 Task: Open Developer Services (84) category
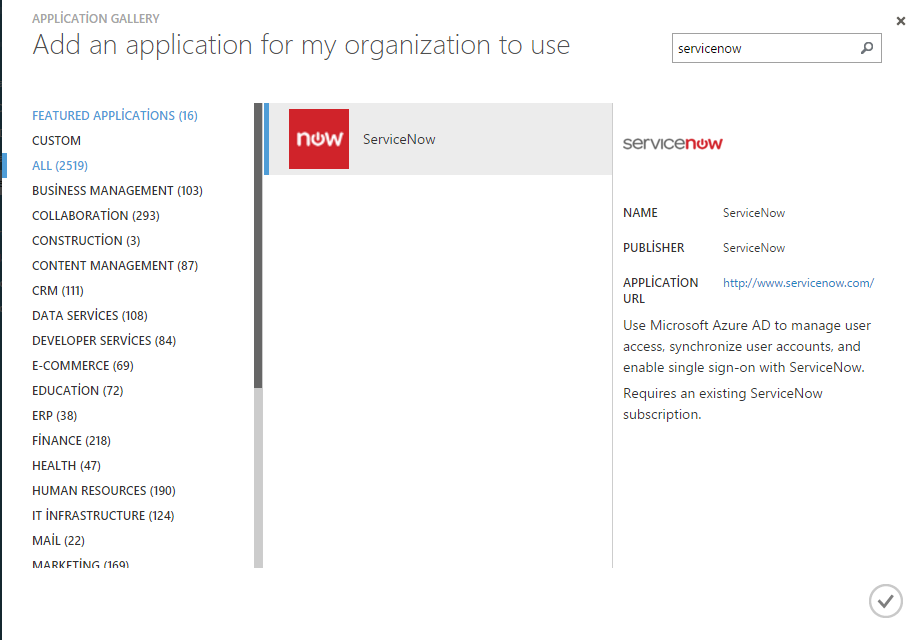tap(104, 341)
